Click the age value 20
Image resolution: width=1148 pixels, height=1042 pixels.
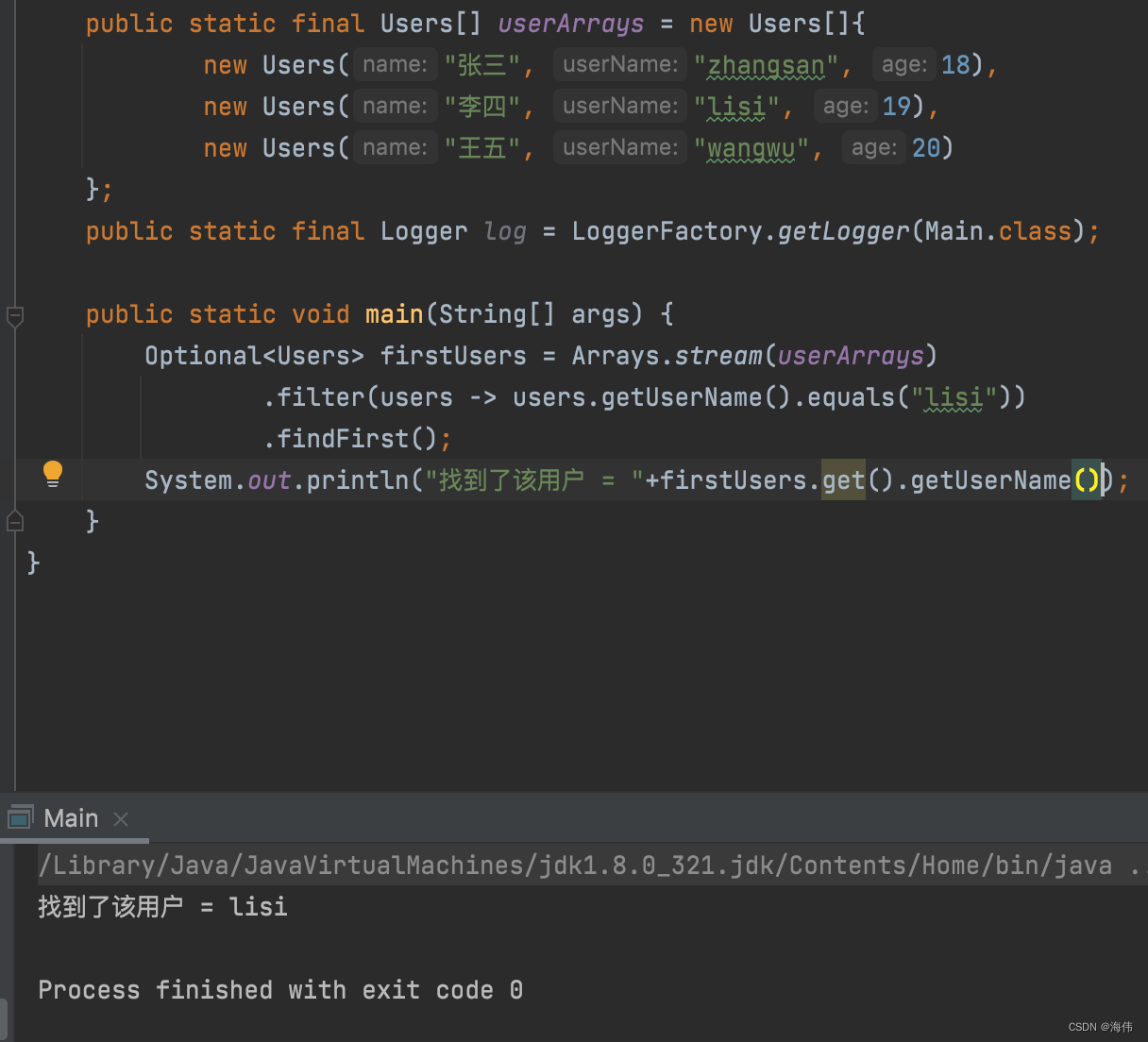tap(926, 148)
